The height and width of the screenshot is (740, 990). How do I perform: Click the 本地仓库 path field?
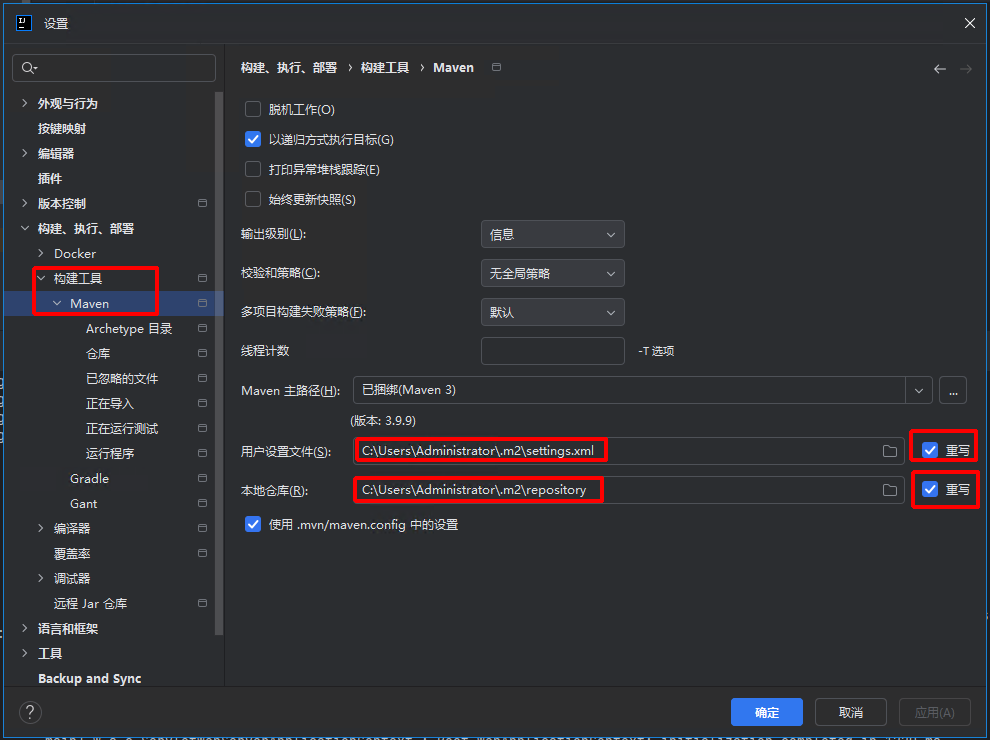(629, 490)
